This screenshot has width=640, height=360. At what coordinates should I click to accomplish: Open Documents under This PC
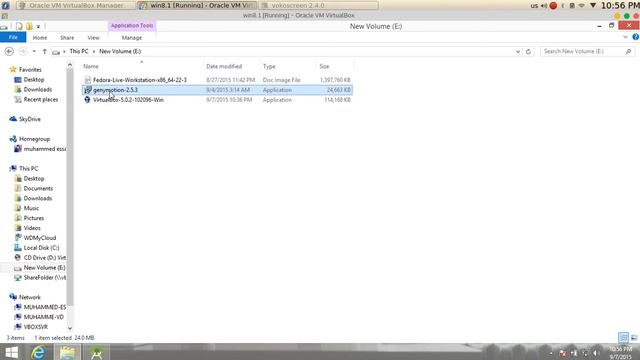pyautogui.click(x=38, y=189)
